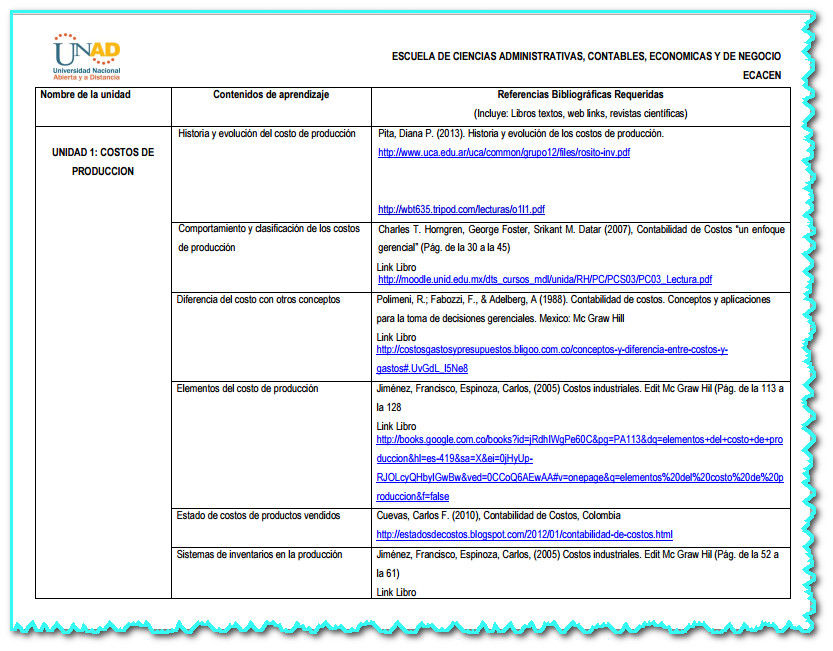Click 'Diferencia del costo con otros conceptos'
Screen dimensions: 833x651
click(x=258, y=300)
